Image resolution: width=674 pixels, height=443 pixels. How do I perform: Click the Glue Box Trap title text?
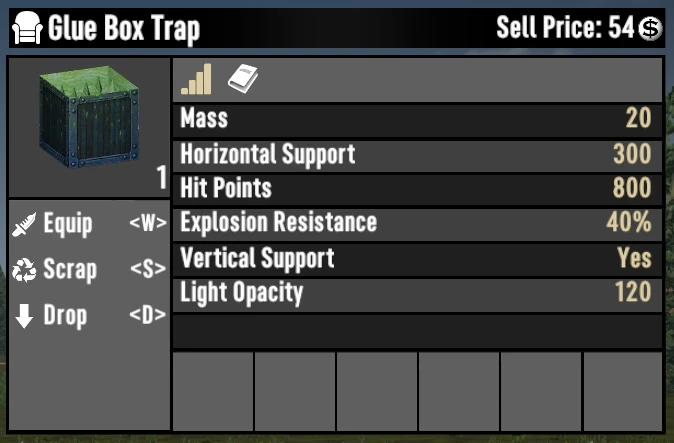124,28
